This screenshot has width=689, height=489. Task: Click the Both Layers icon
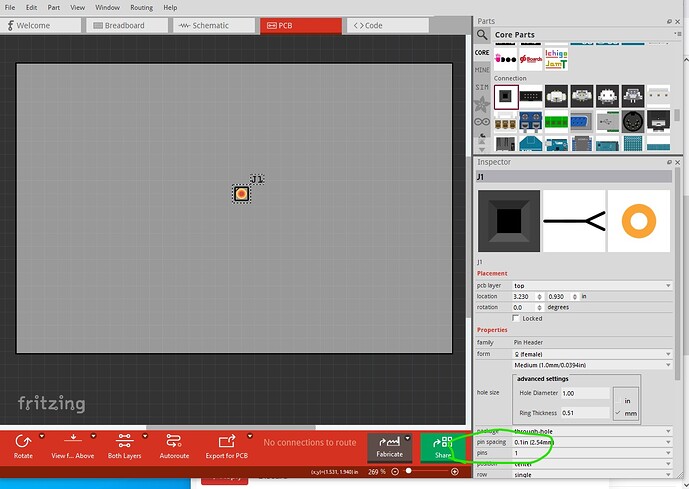124,440
